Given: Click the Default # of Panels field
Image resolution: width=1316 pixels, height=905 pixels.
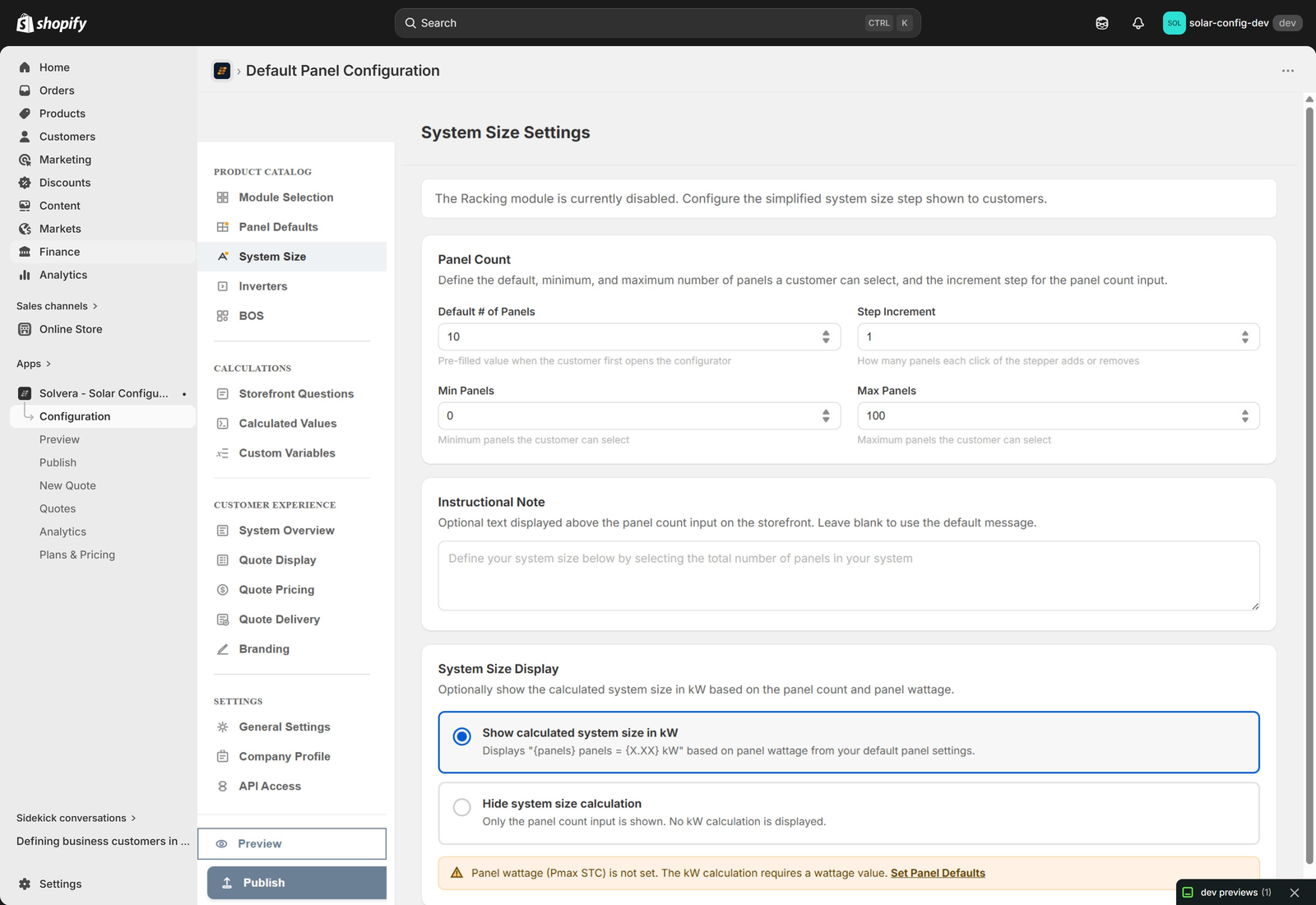Looking at the screenshot, I should click(x=639, y=336).
